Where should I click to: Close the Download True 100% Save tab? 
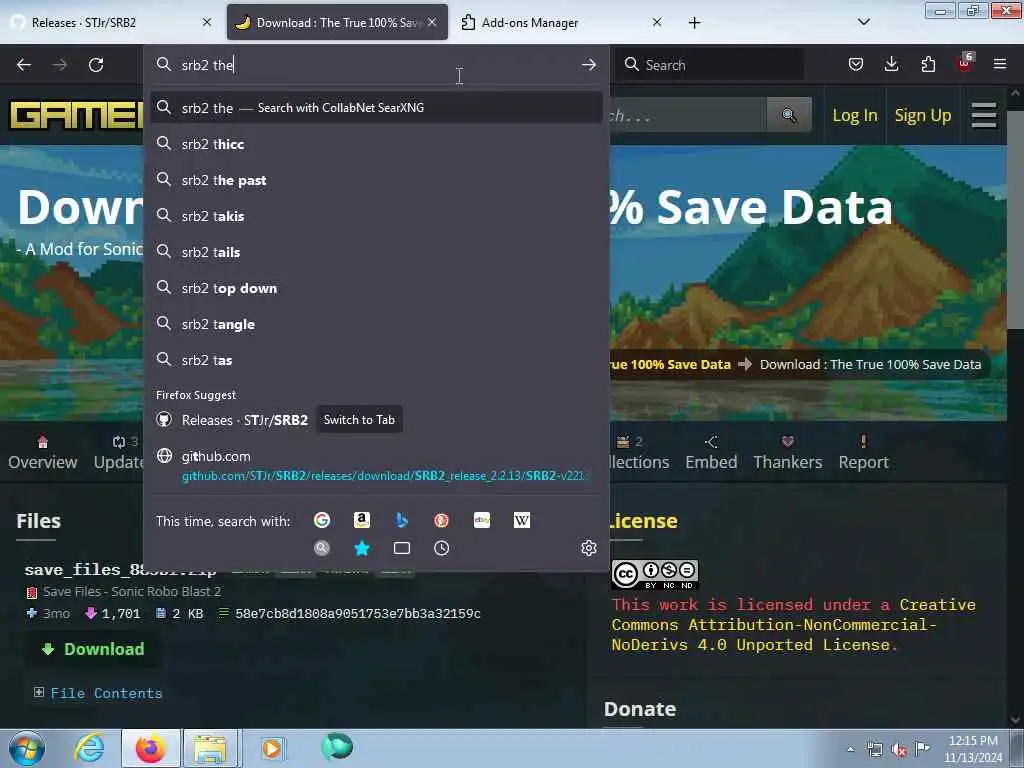tap(432, 22)
